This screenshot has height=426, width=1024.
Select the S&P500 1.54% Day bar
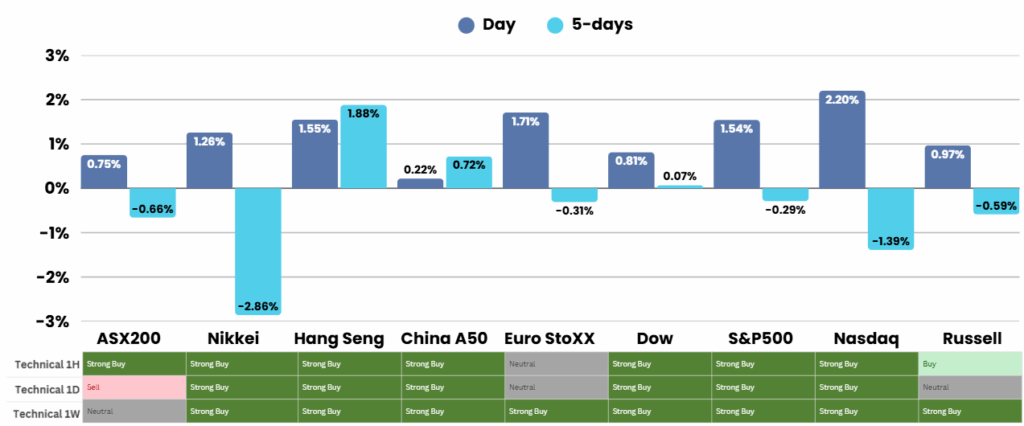(x=735, y=154)
